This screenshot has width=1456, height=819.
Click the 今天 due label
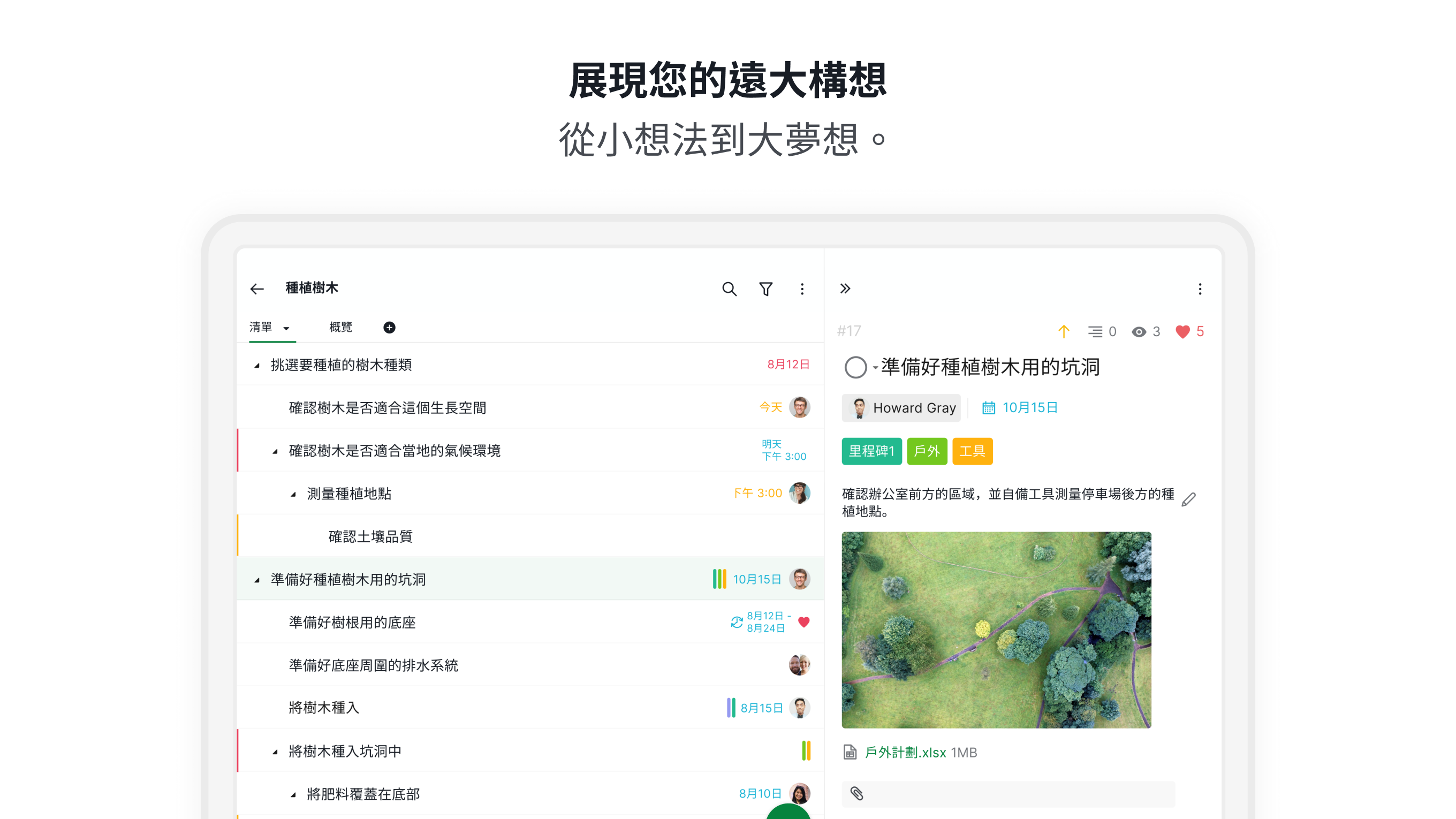coord(770,407)
